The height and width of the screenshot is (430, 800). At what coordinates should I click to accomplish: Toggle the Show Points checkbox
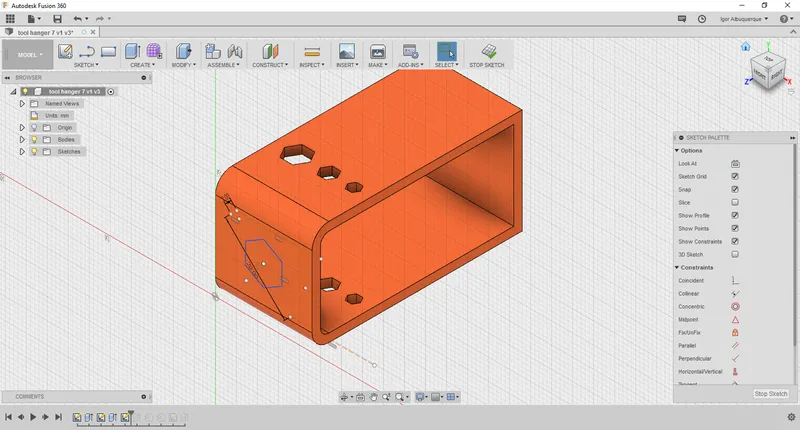735,229
